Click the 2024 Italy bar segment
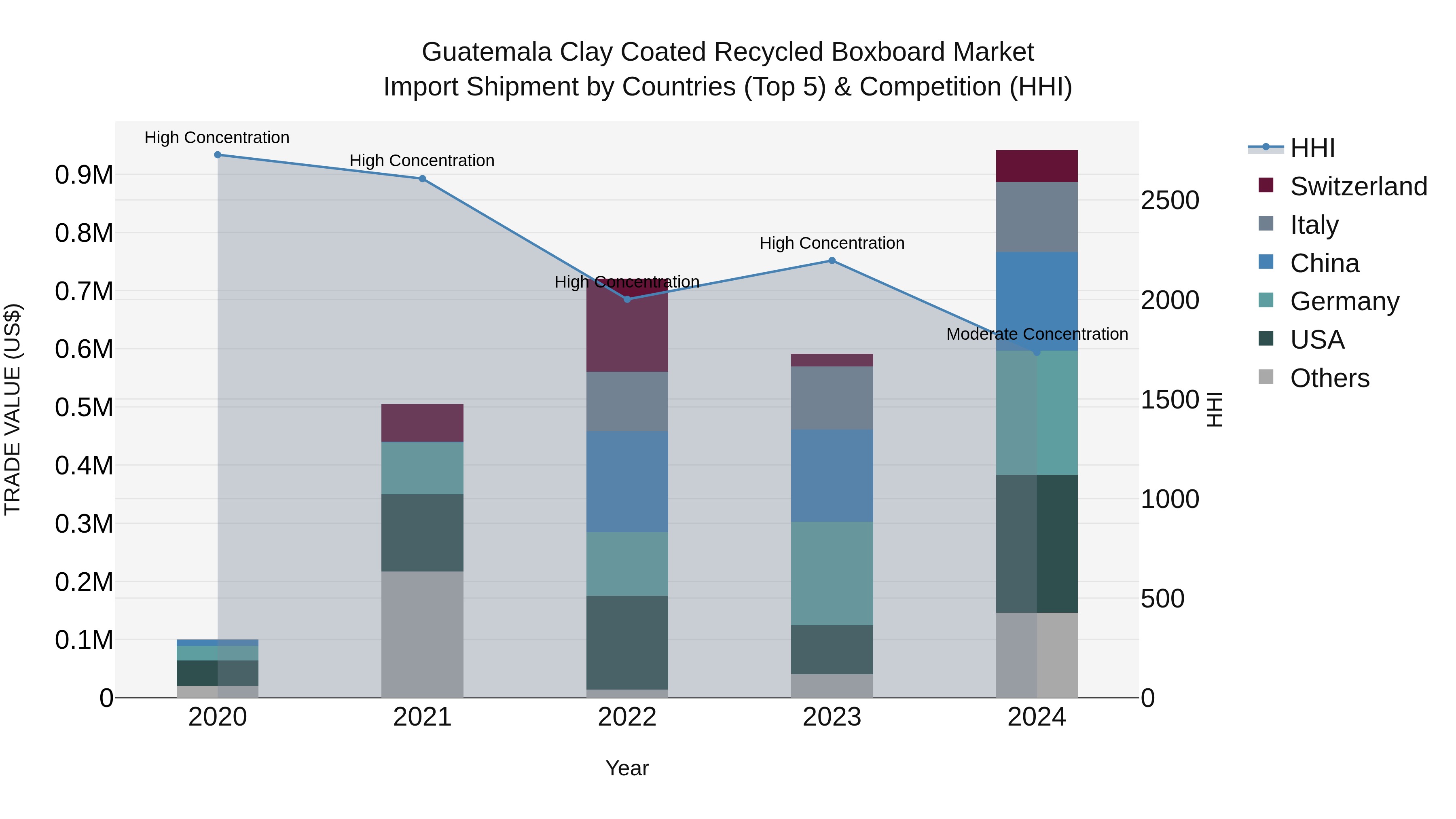1456x819 pixels. tap(1037, 217)
